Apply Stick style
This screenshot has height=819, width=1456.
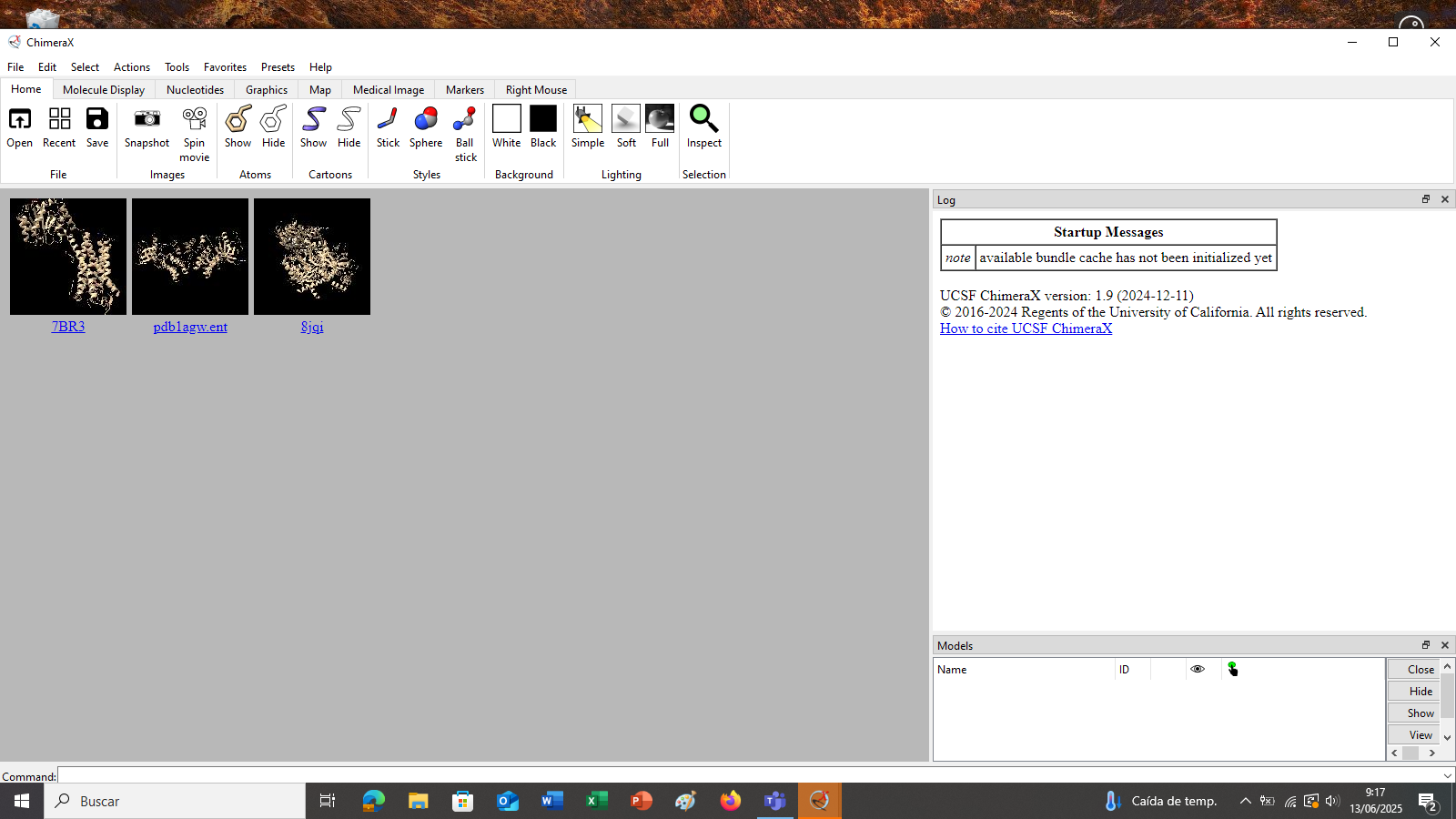388,127
